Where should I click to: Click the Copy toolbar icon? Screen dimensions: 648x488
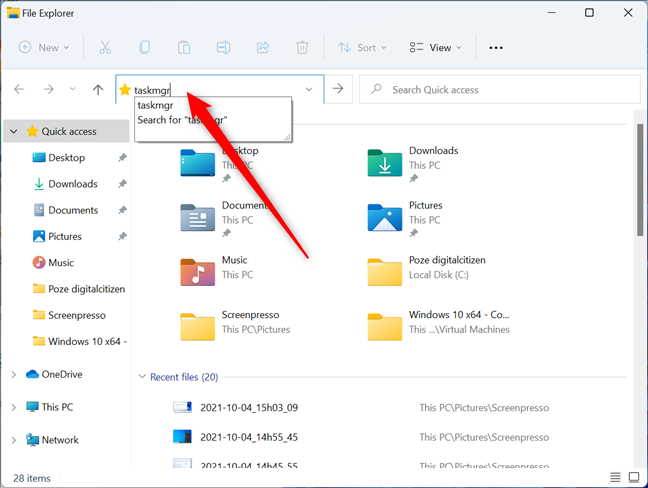[x=145, y=48]
